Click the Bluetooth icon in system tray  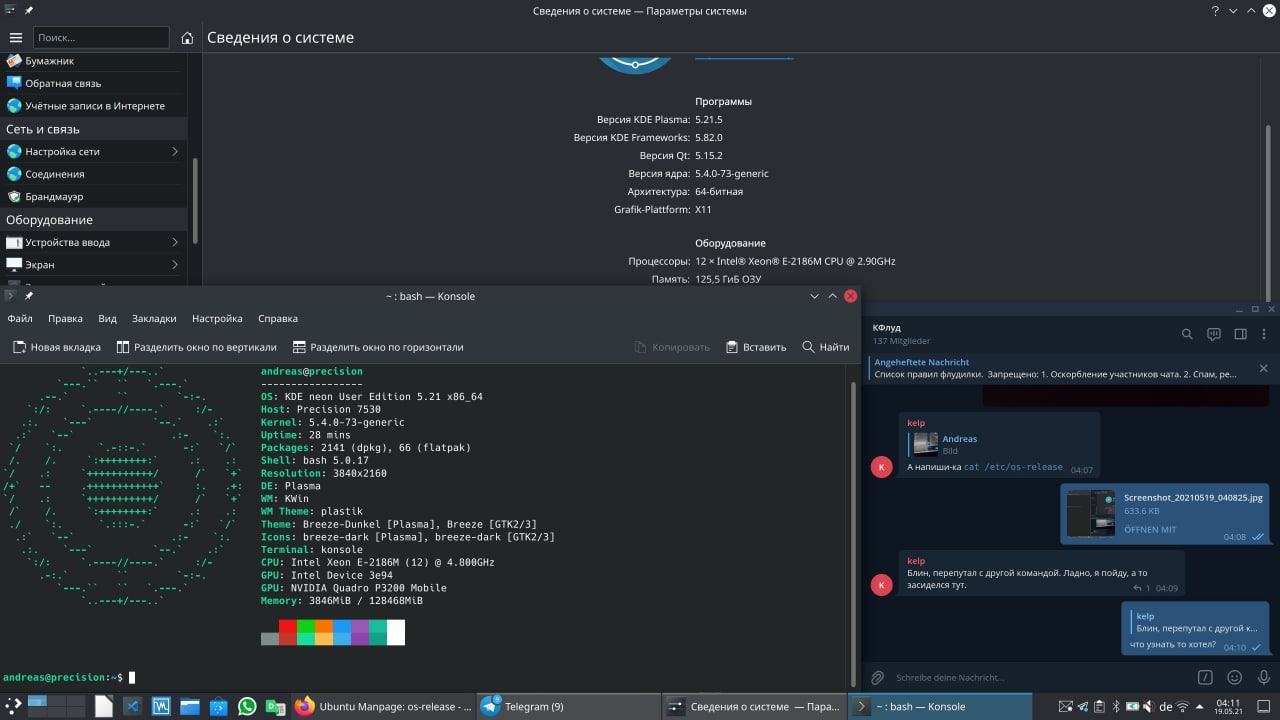tap(1114, 707)
